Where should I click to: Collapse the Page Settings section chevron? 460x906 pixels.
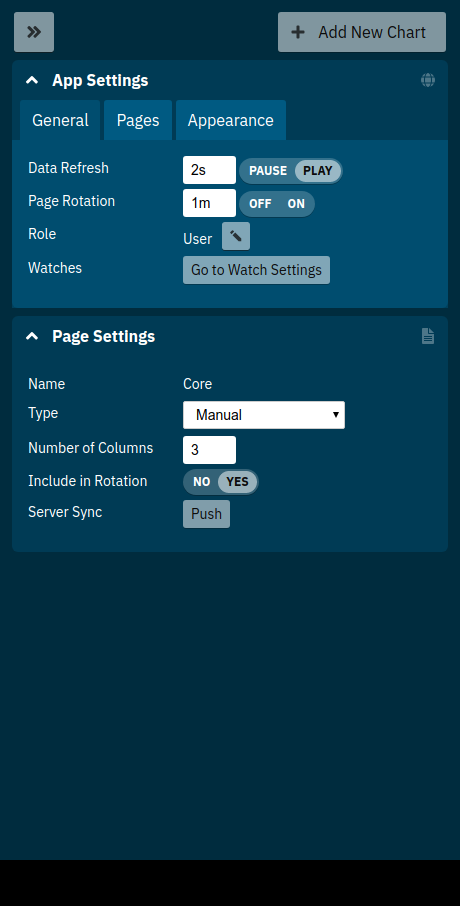click(32, 336)
